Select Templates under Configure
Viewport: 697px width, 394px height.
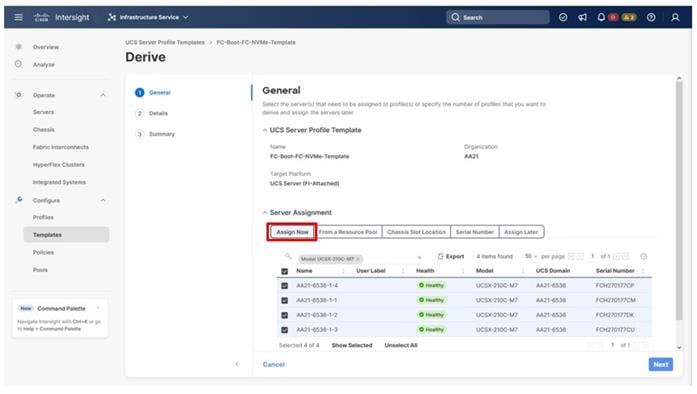66,235
